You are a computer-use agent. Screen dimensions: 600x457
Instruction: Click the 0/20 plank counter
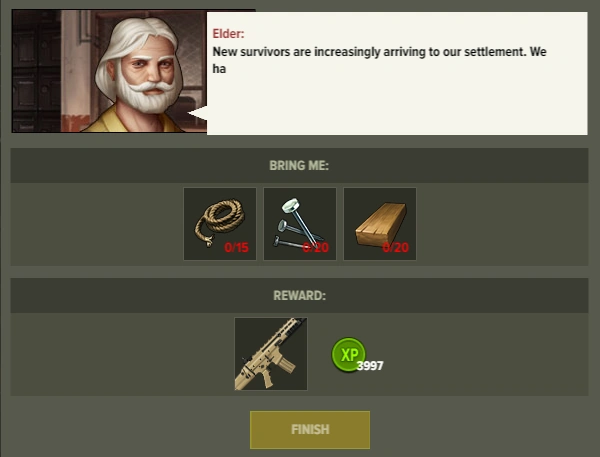[x=396, y=248]
